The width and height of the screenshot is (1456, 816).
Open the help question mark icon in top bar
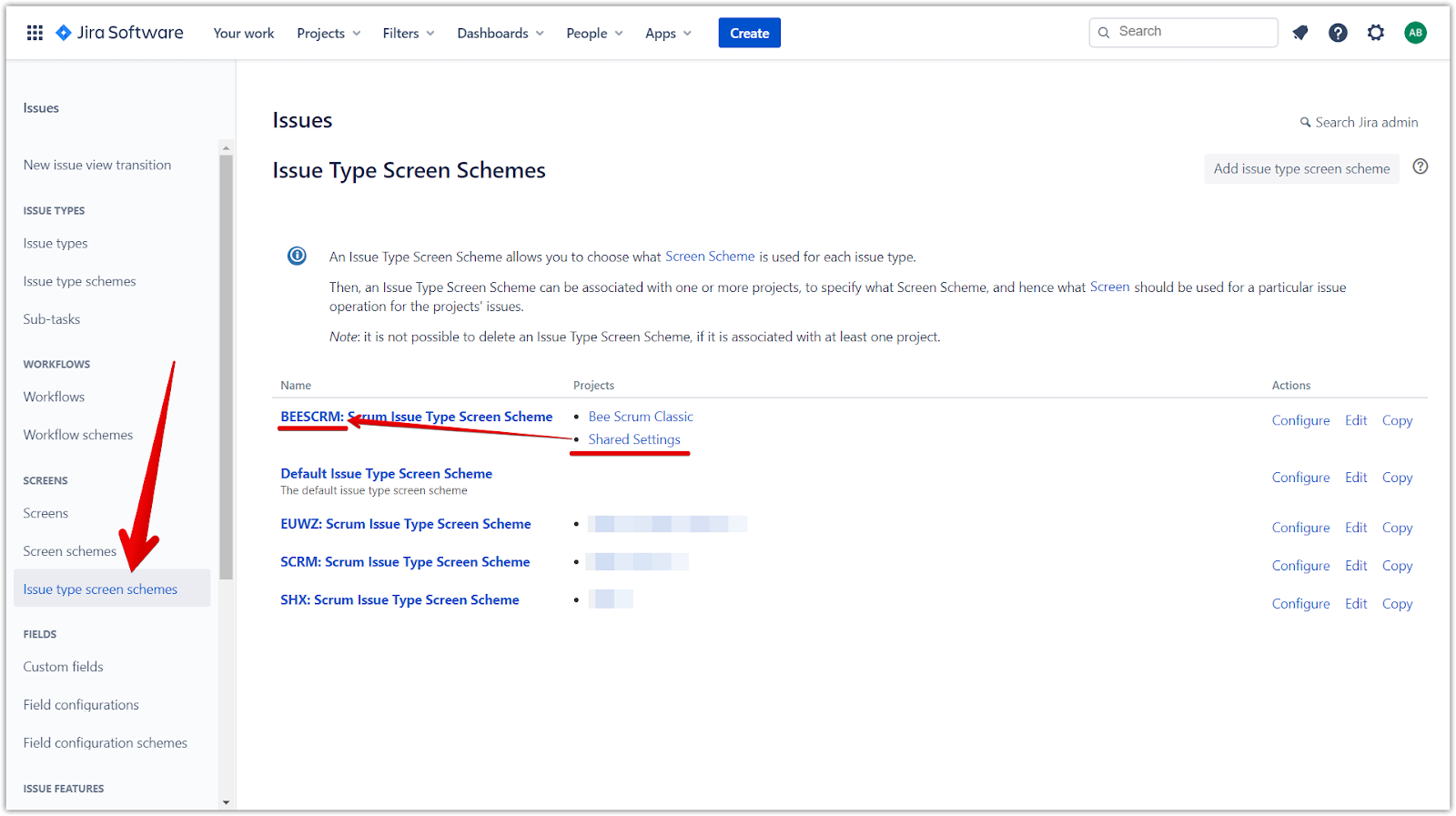click(1338, 33)
